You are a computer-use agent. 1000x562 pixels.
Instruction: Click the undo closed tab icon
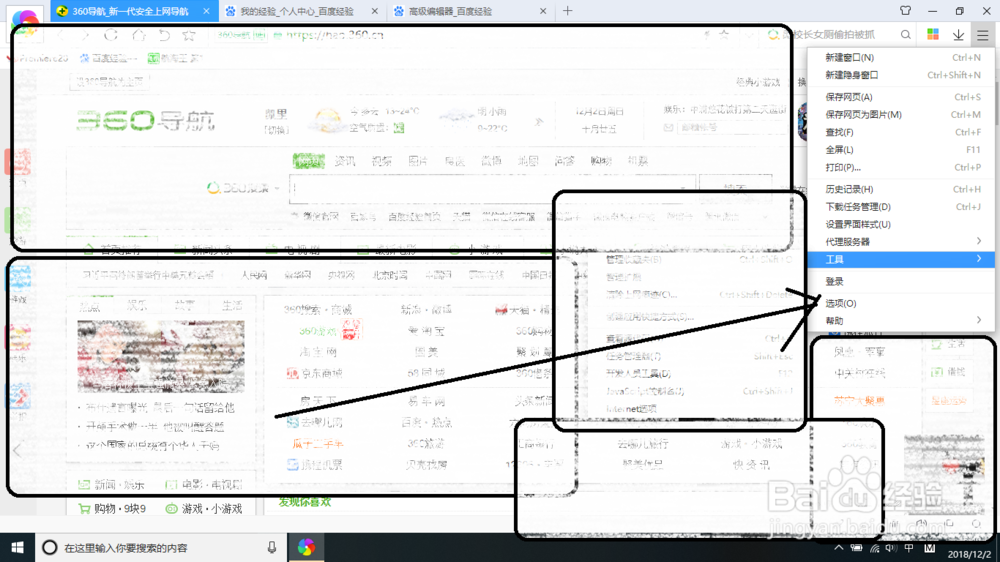[164, 35]
